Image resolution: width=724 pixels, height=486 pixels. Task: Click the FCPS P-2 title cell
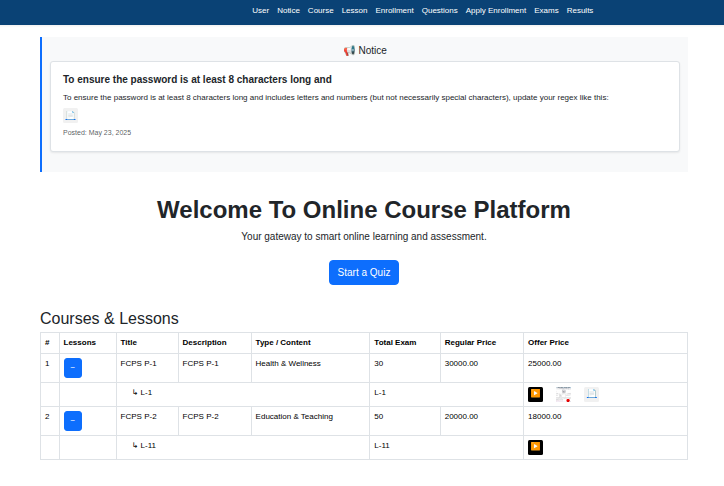coord(147,421)
